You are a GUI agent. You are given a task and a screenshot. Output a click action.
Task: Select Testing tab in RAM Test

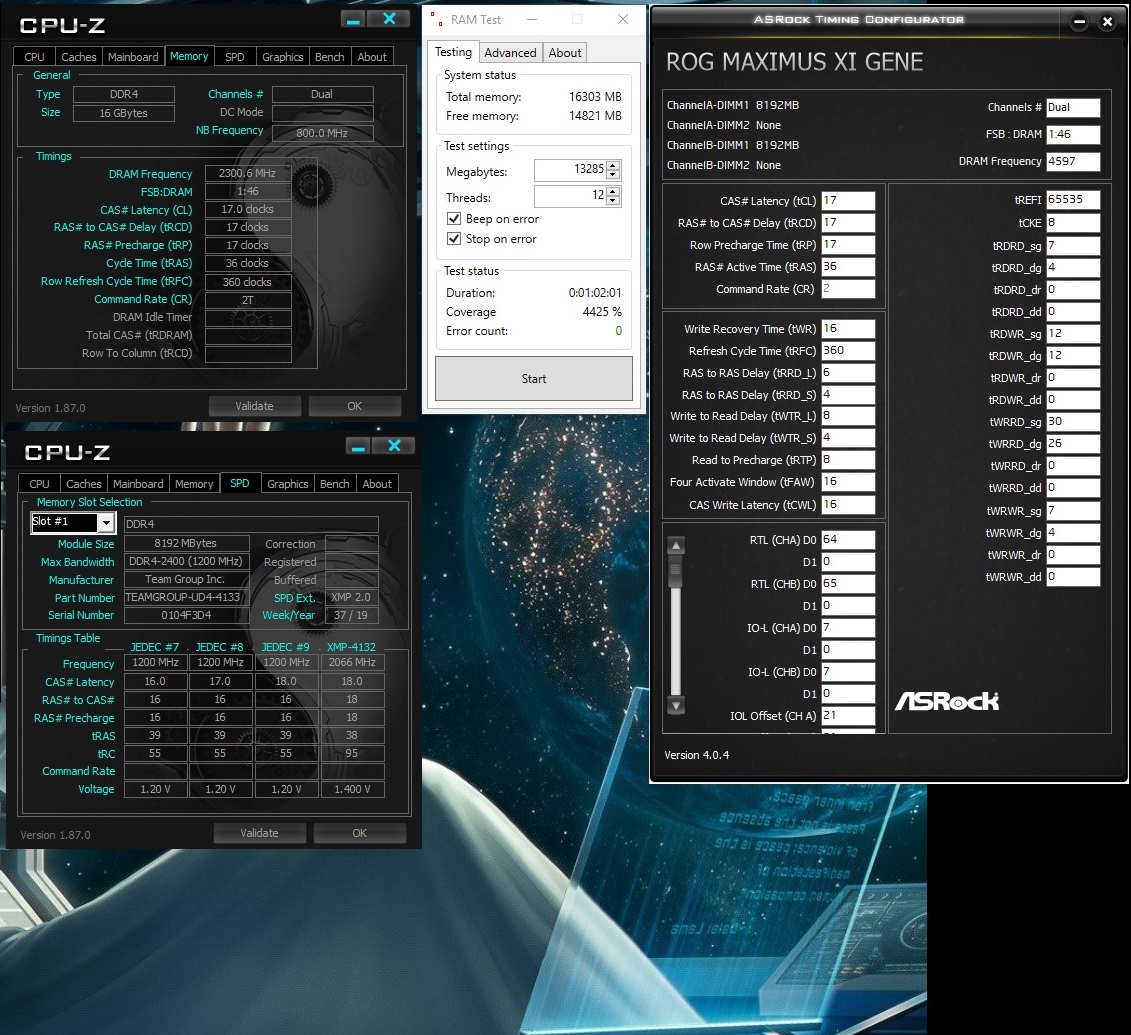tap(453, 52)
